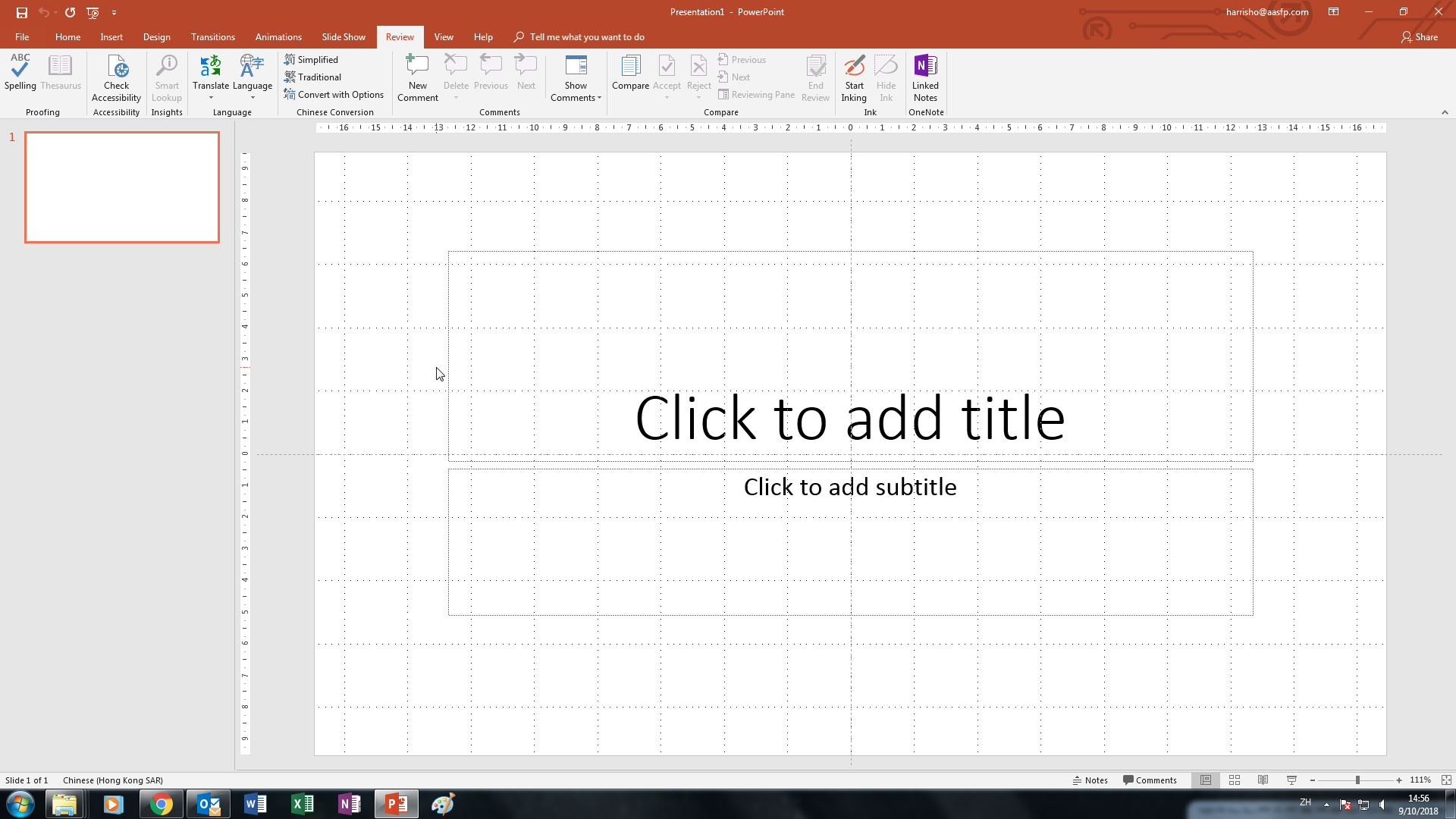Open Ribbon Display Options
1456x819 pixels.
pyautogui.click(x=1333, y=12)
